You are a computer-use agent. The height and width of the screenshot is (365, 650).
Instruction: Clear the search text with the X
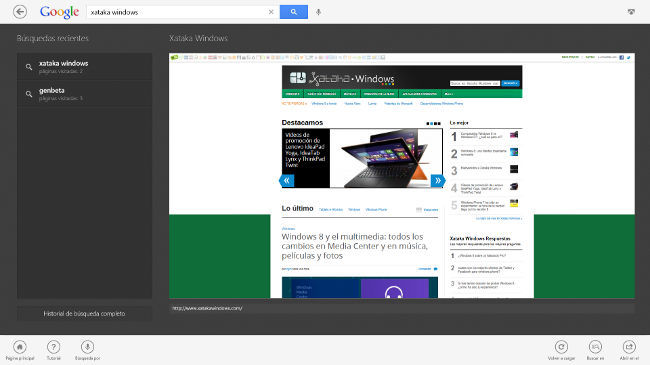(x=271, y=12)
